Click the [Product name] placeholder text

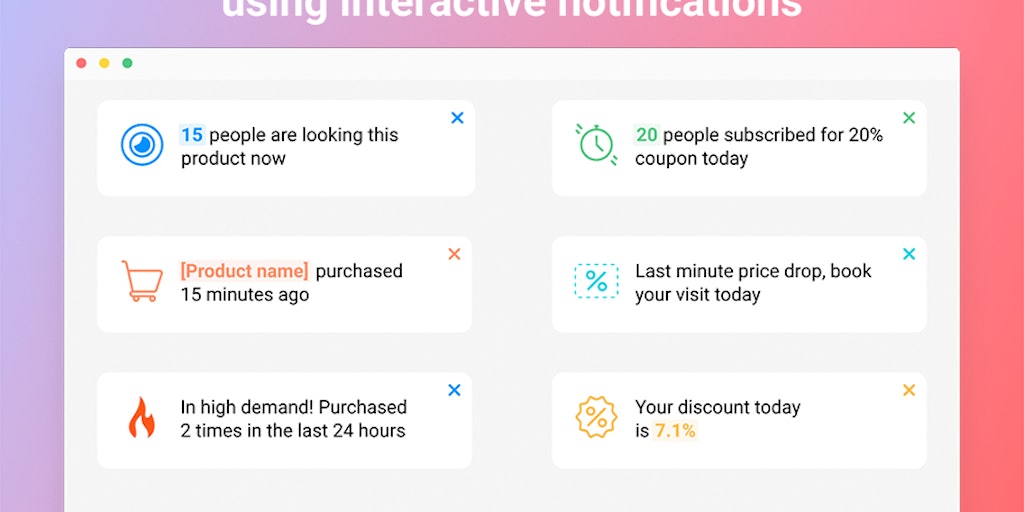[244, 271]
